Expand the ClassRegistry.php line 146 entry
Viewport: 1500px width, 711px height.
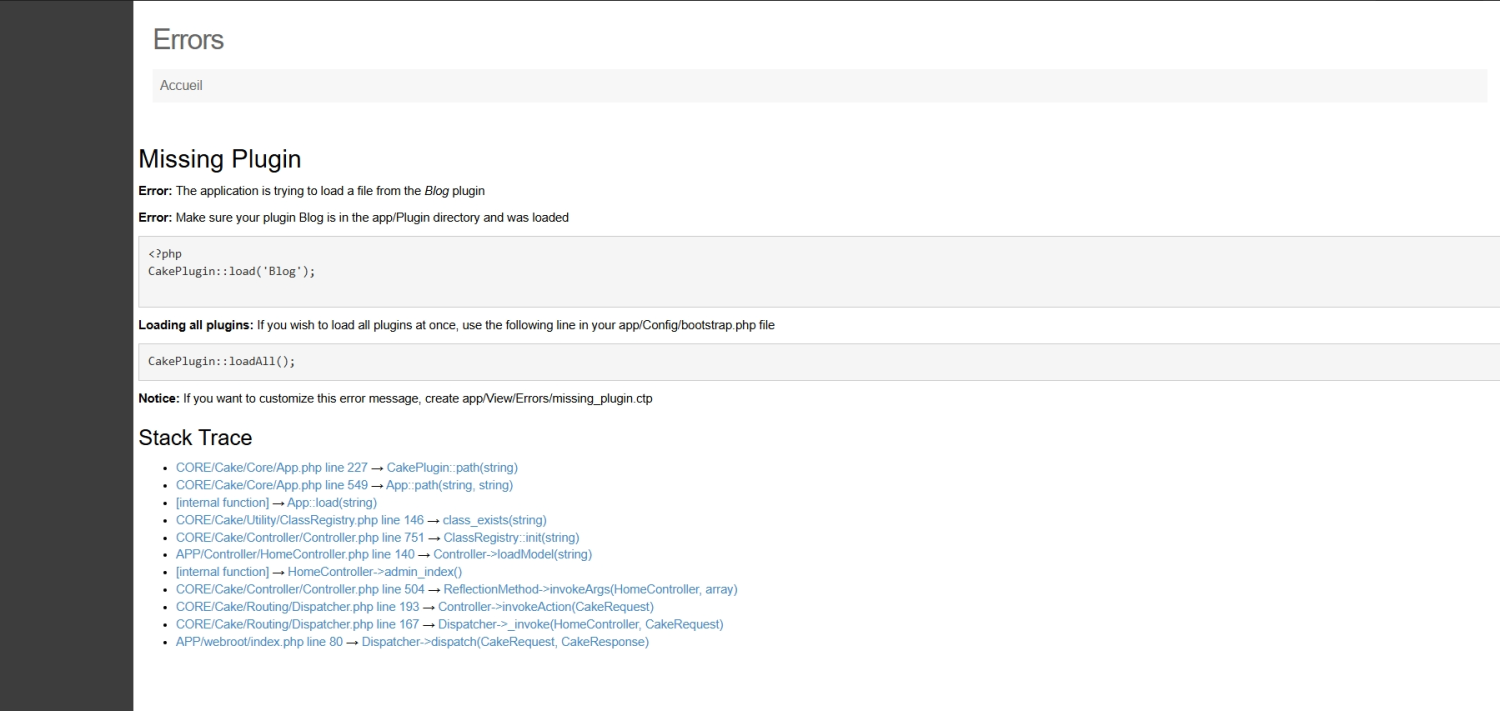tap(299, 520)
